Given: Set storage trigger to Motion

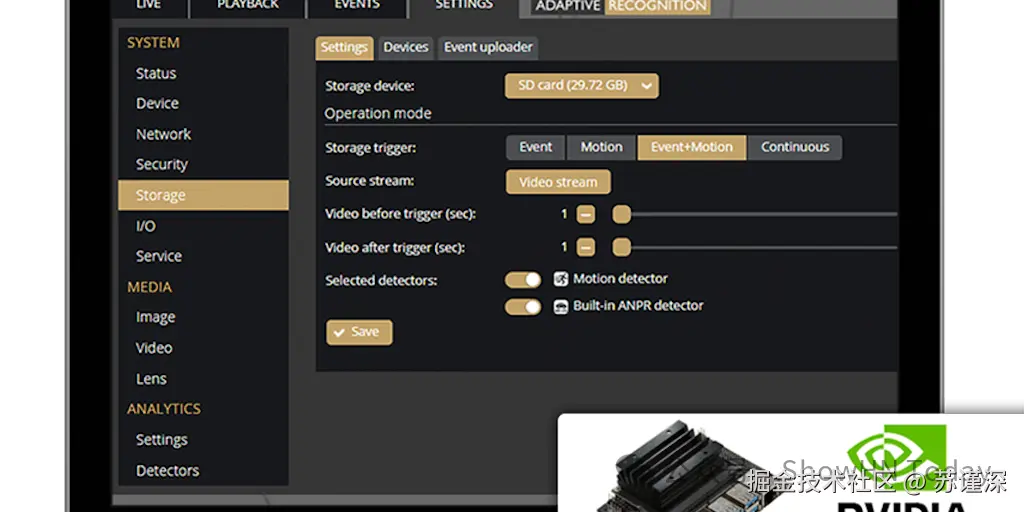Looking at the screenshot, I should click(601, 148).
